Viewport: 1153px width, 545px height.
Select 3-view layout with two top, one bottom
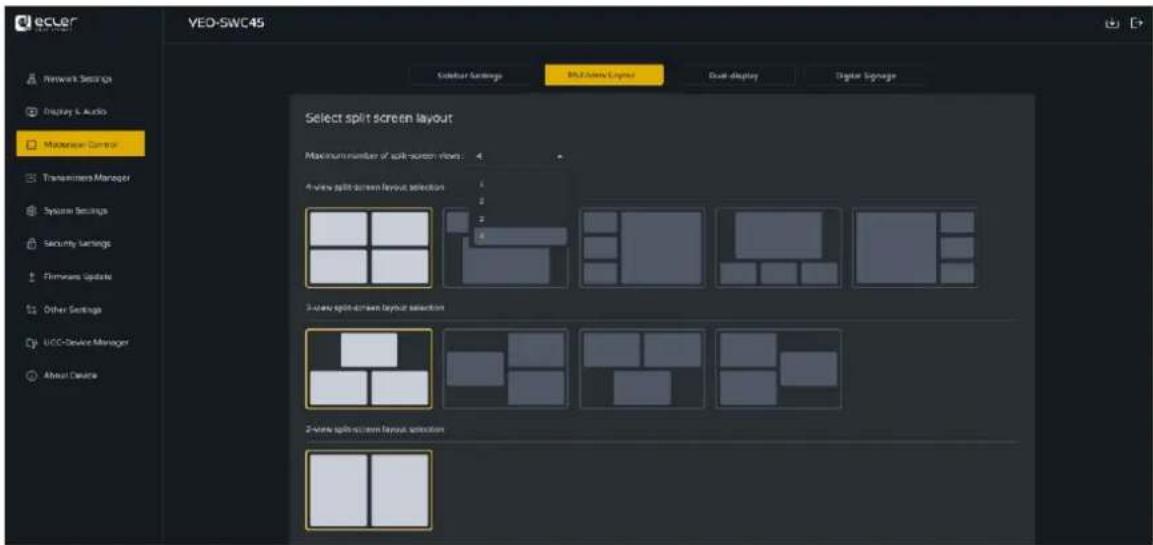pos(643,368)
